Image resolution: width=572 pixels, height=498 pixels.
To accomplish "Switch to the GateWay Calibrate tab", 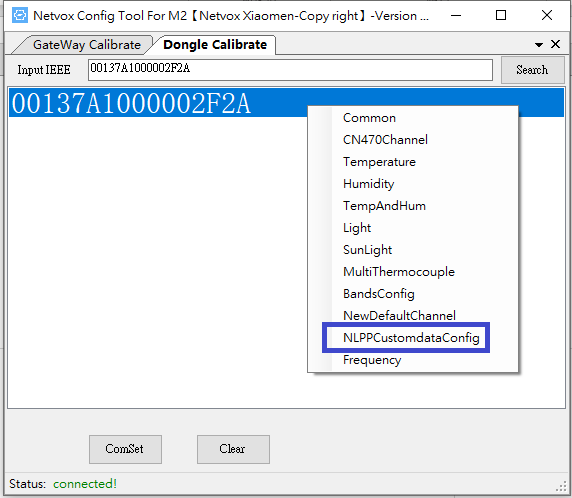I will (x=86, y=45).
